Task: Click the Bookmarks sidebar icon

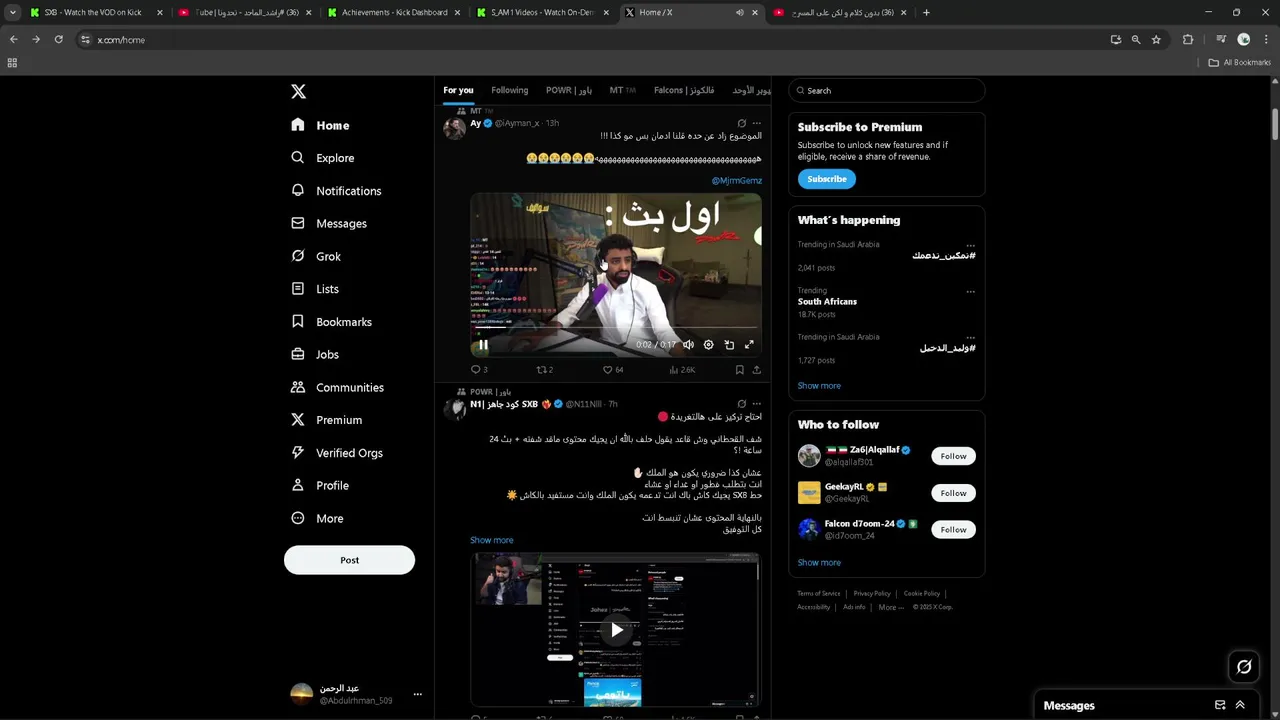Action: [x=298, y=322]
